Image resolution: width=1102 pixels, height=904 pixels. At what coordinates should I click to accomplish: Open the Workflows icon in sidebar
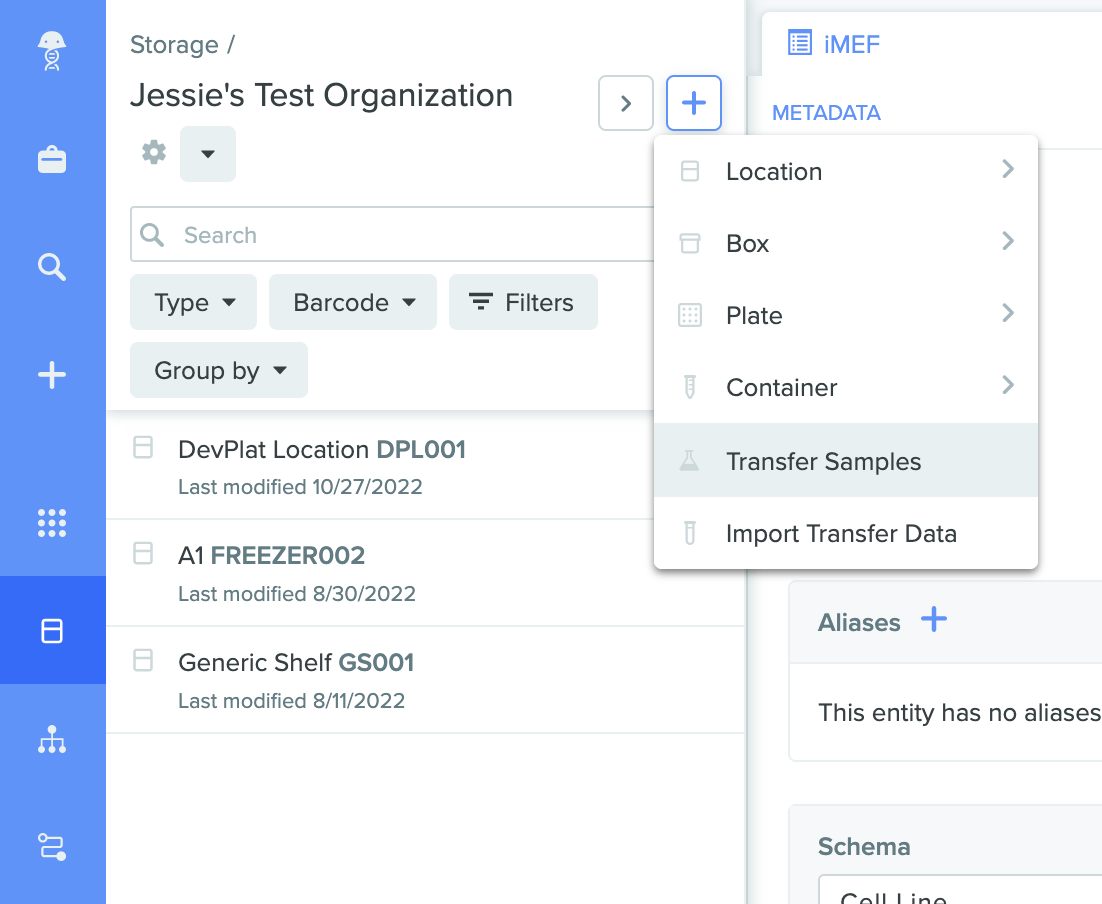point(52,847)
